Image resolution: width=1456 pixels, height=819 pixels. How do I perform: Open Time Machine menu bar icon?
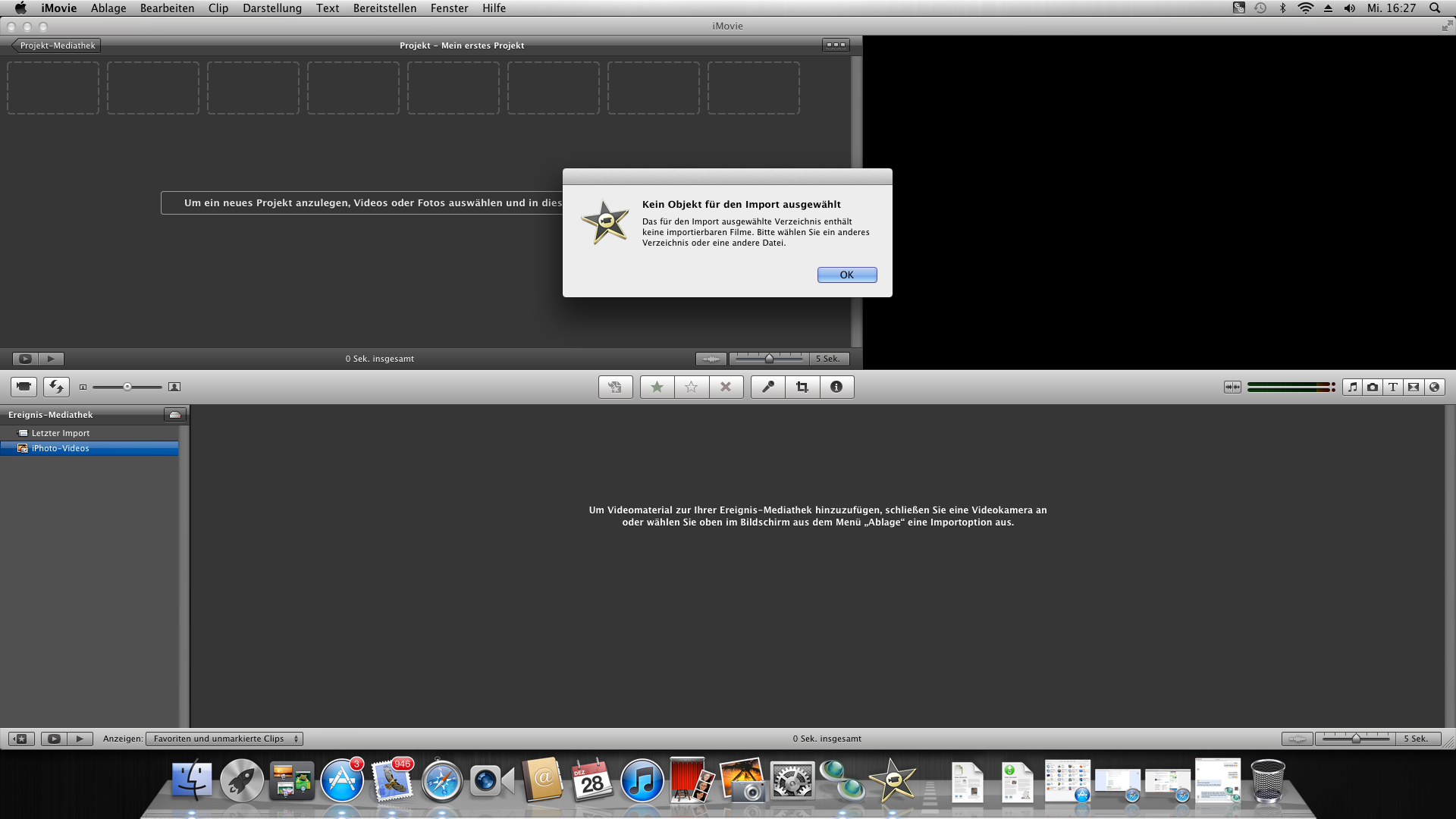coord(1260,8)
